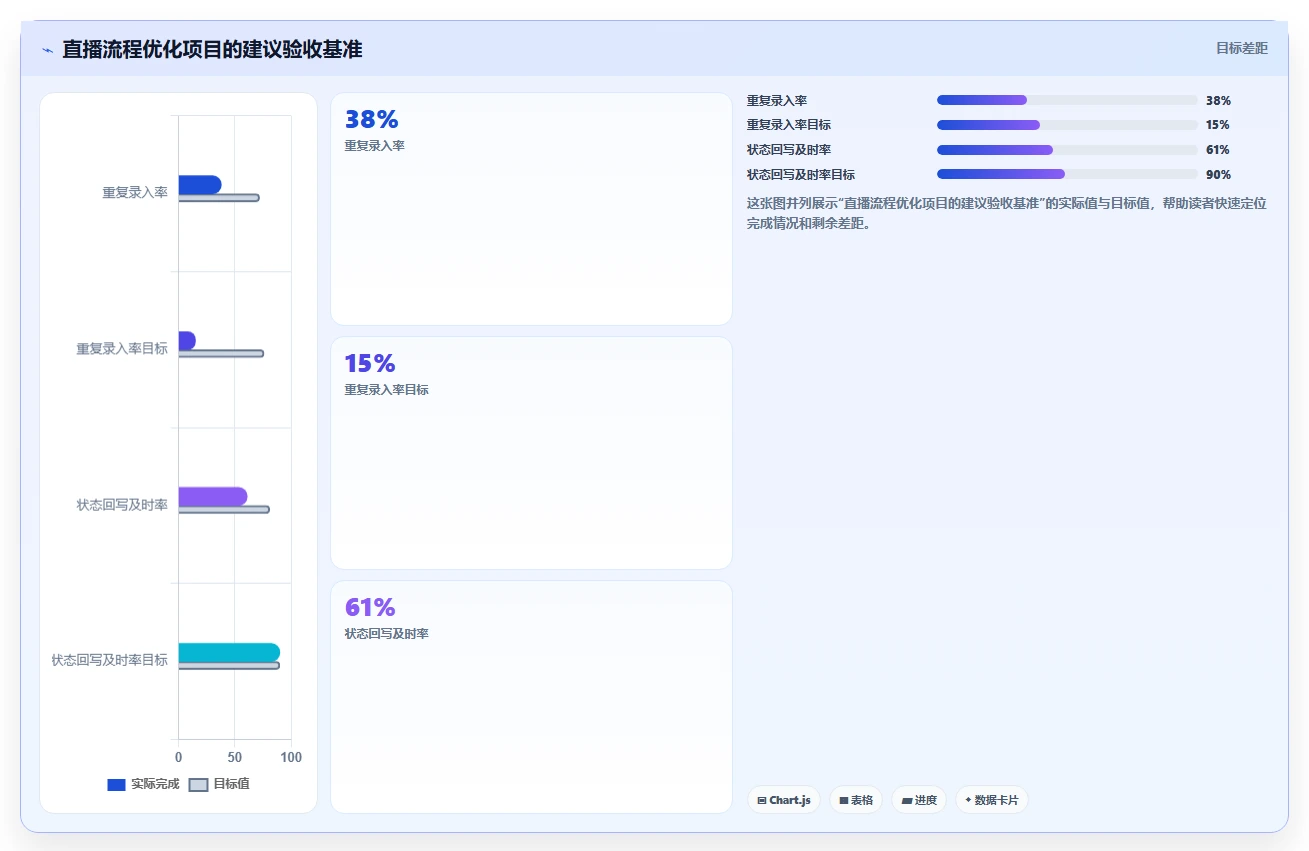
Task: Open the 38% 重复录入率 data card
Action: (531, 209)
